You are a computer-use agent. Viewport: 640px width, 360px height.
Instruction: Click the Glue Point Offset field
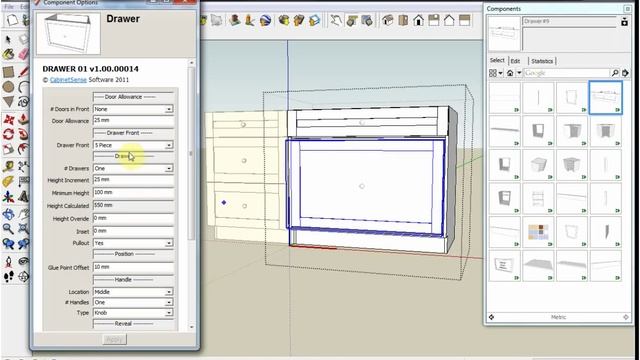coord(133,267)
